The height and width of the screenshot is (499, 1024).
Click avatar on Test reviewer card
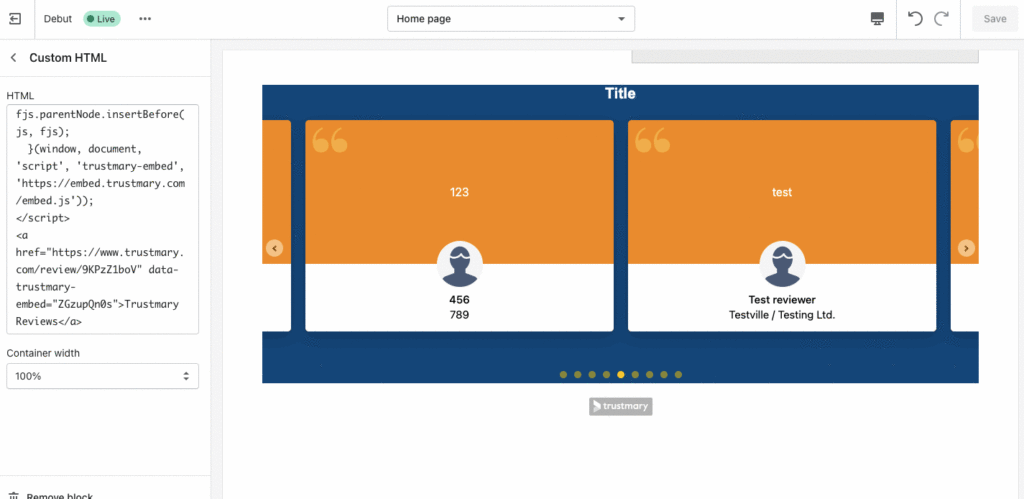pos(782,265)
